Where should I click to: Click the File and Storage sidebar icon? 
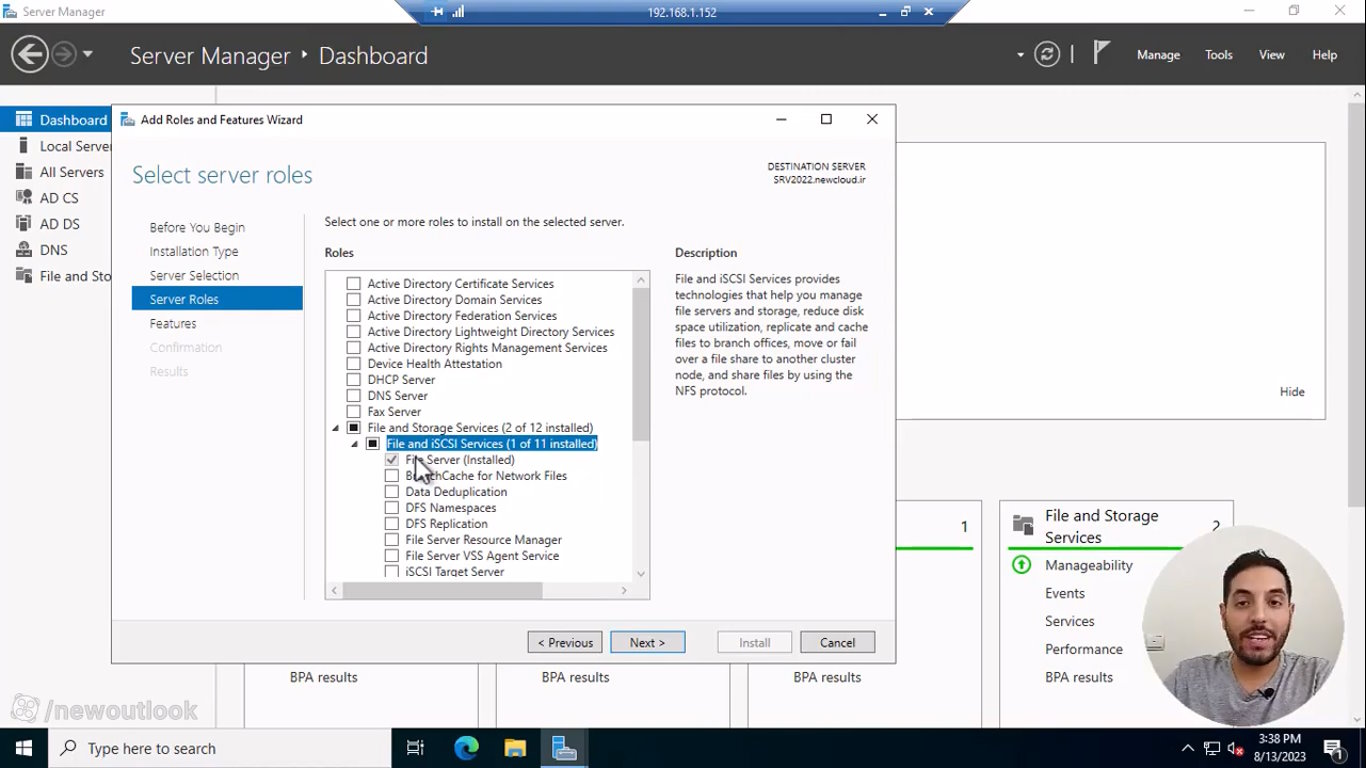click(x=23, y=276)
